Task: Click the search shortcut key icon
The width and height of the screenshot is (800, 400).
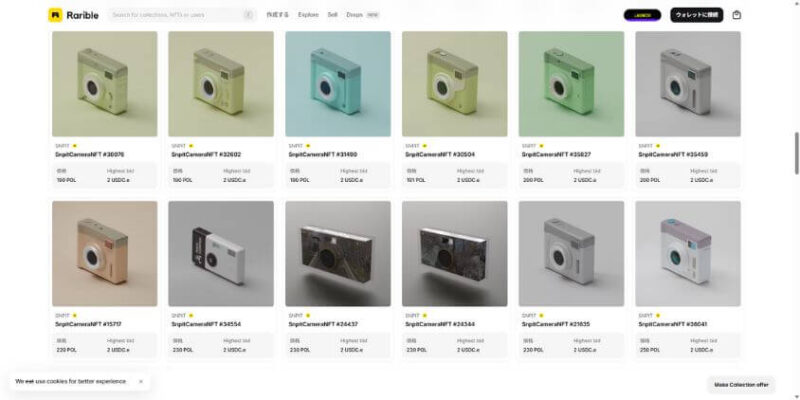Action: point(248,15)
